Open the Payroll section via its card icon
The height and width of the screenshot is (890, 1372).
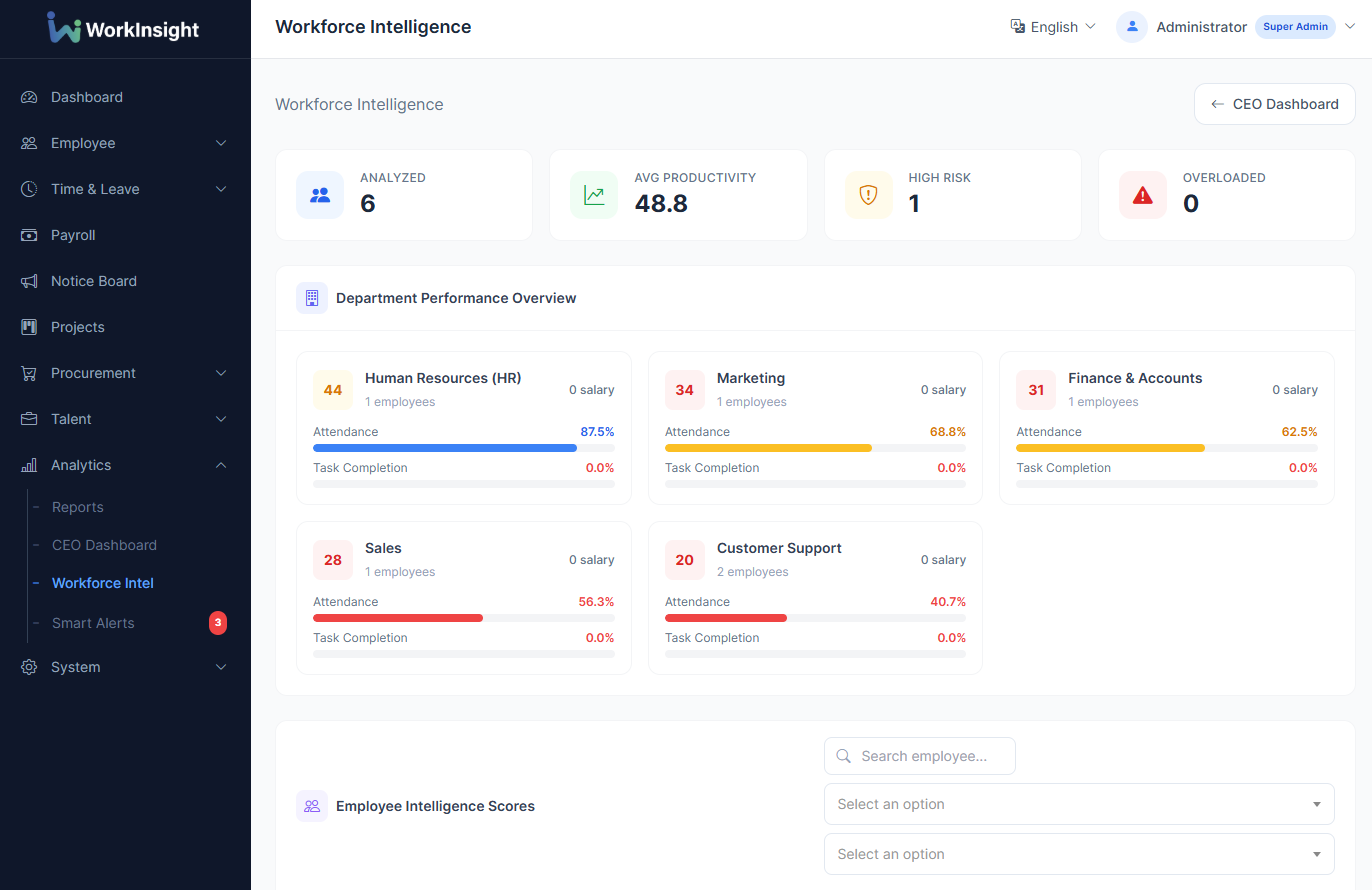pos(29,235)
